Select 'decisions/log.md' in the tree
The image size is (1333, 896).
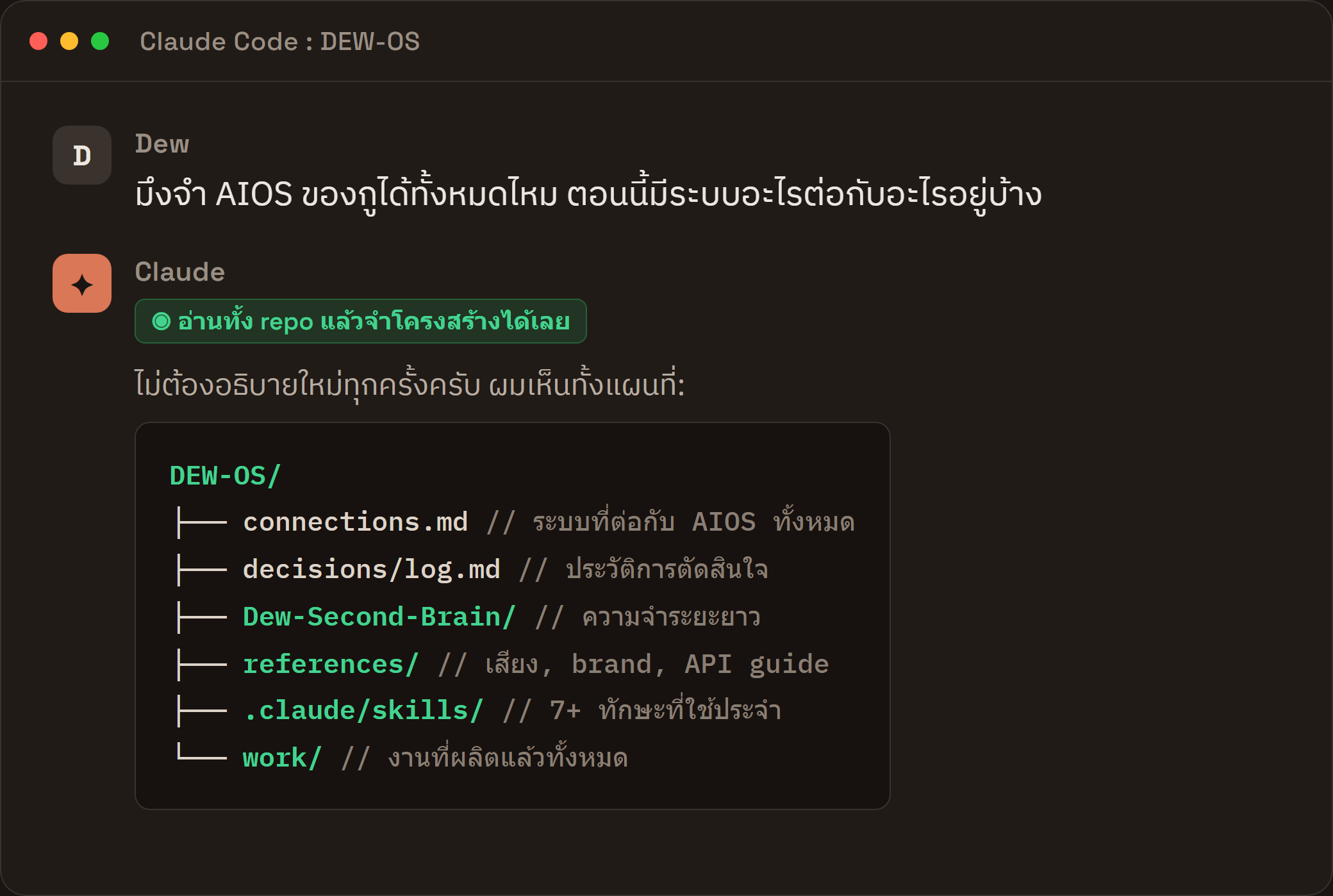(372, 569)
